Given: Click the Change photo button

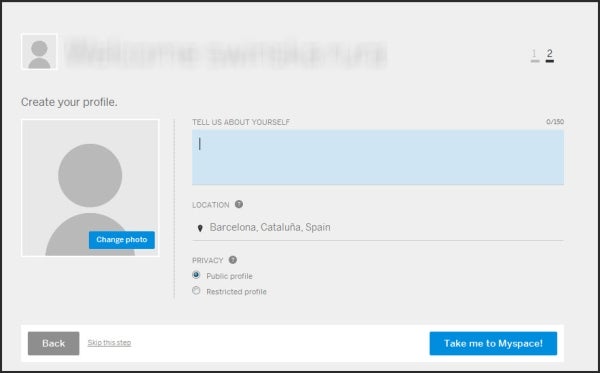Looking at the screenshot, I should 122,240.
